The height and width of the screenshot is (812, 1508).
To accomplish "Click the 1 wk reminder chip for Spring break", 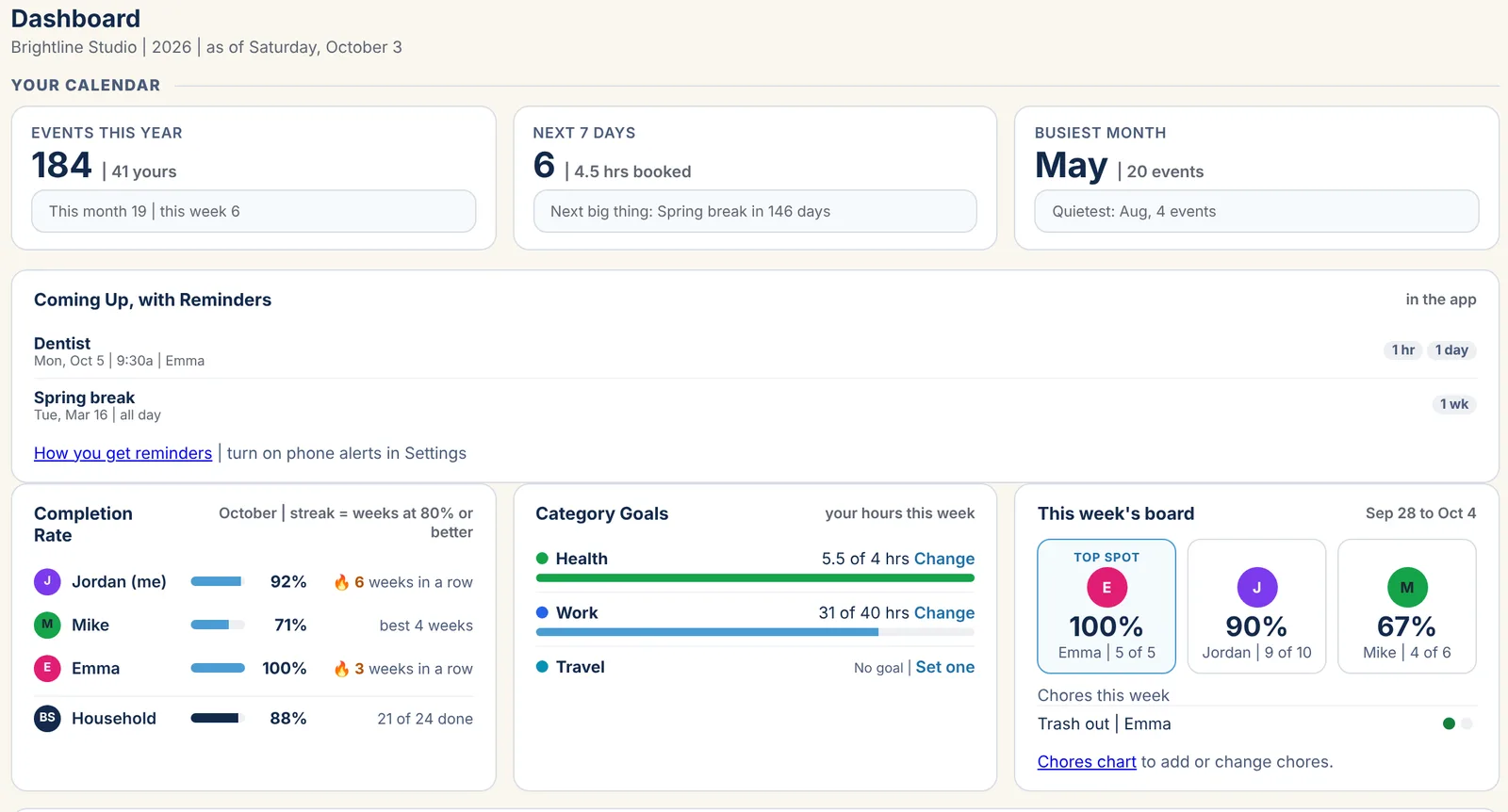I will [x=1454, y=404].
